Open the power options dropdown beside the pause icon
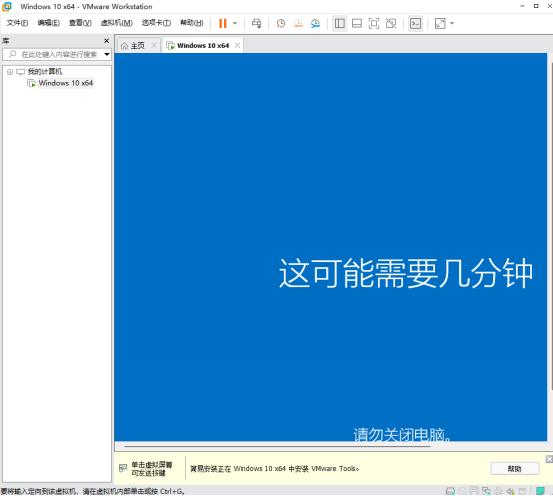The width and height of the screenshot is (553, 496). click(x=235, y=23)
